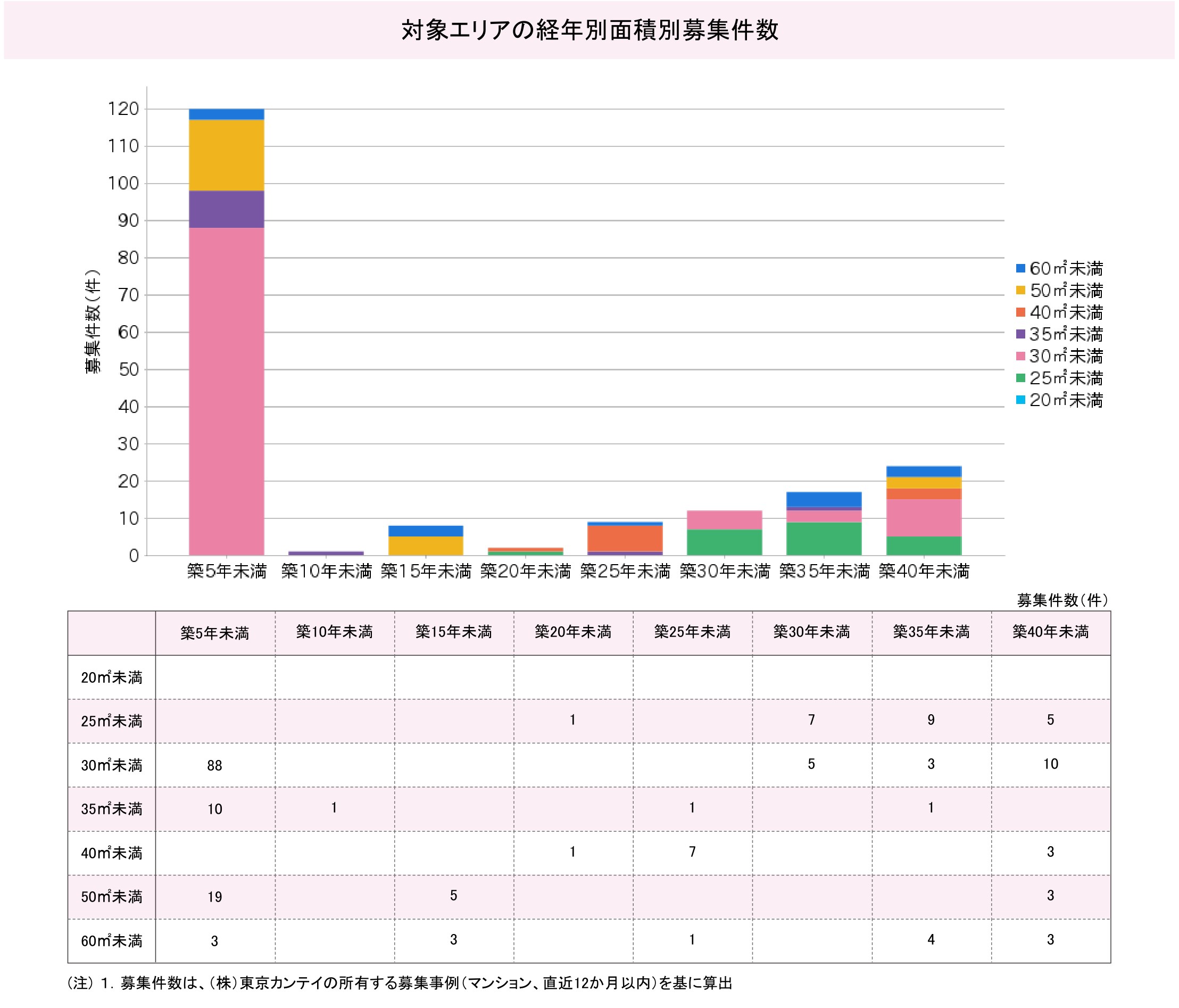Click the table column header 築25年未満
This screenshot has width=1179, height=1008.
693,633
